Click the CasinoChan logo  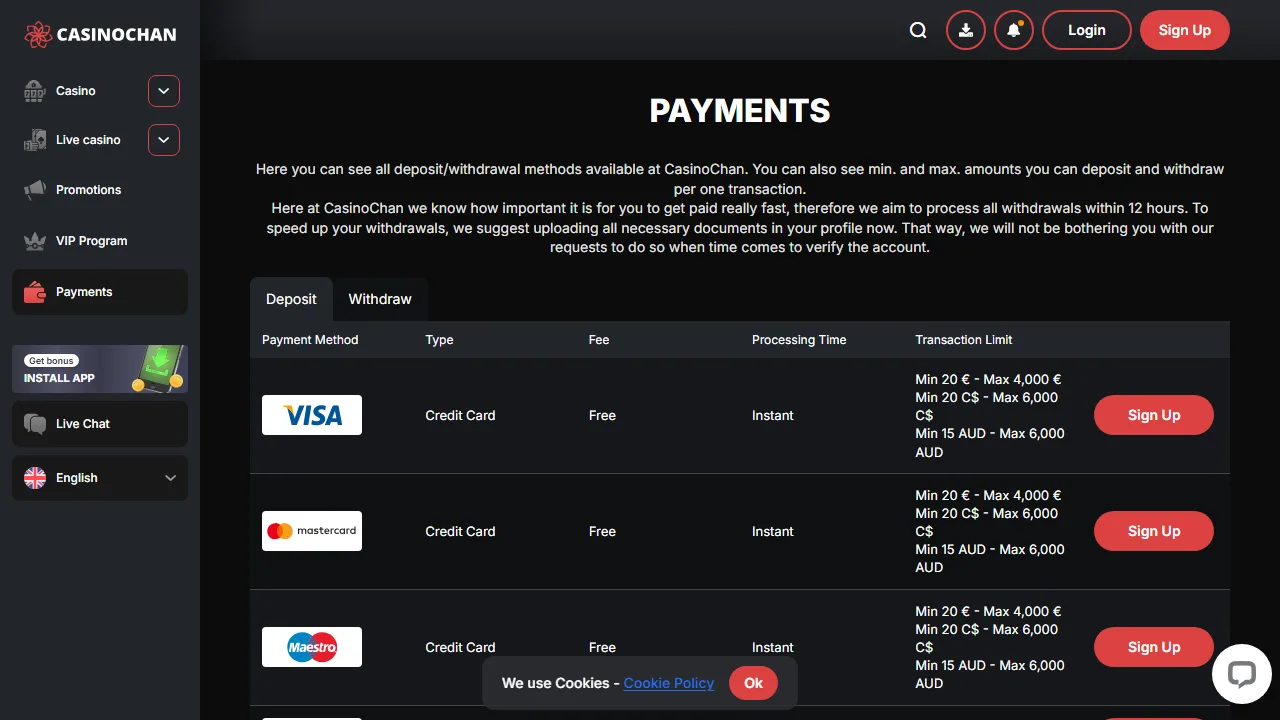click(x=100, y=34)
